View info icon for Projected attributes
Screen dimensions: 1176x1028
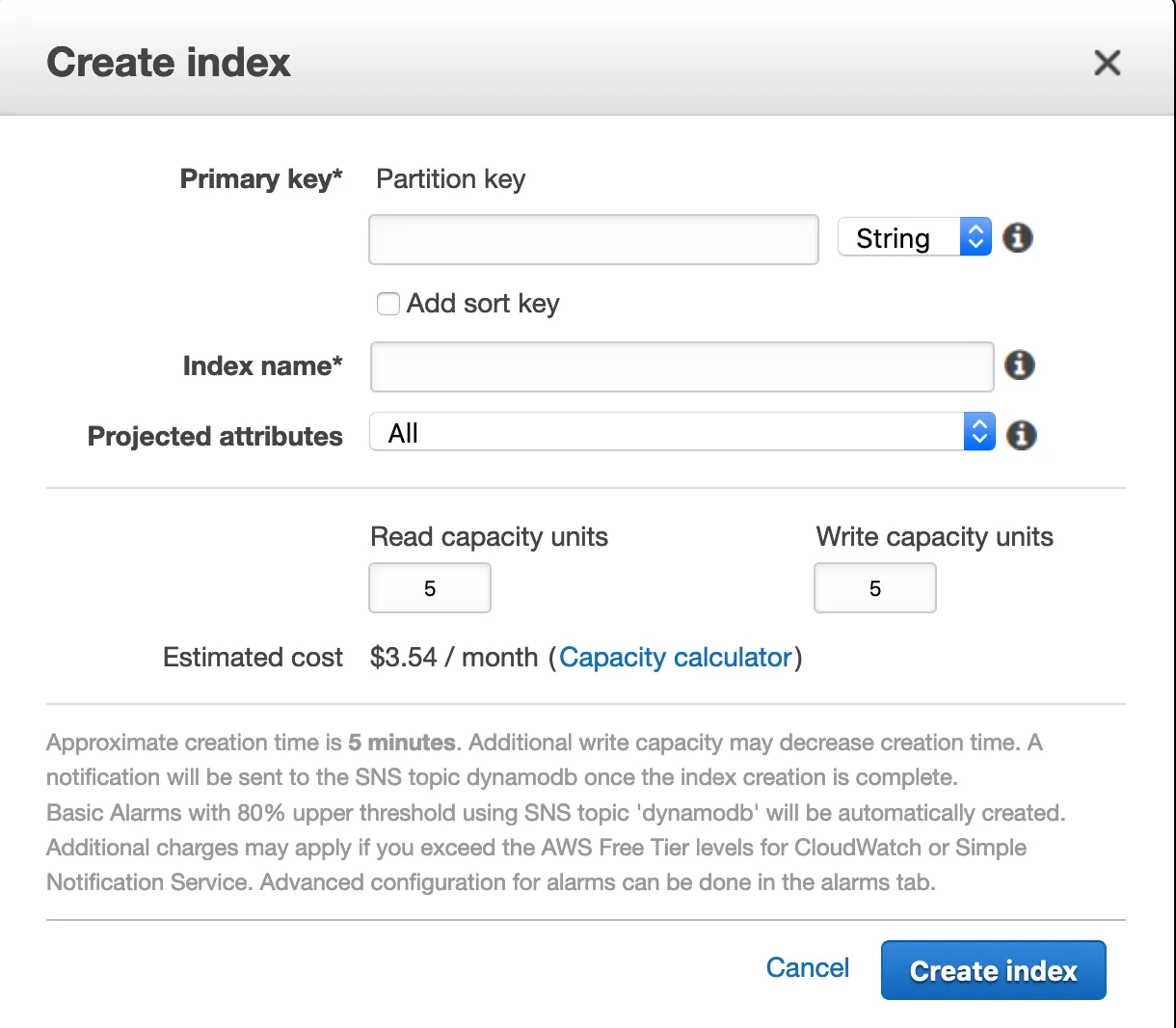click(1021, 435)
